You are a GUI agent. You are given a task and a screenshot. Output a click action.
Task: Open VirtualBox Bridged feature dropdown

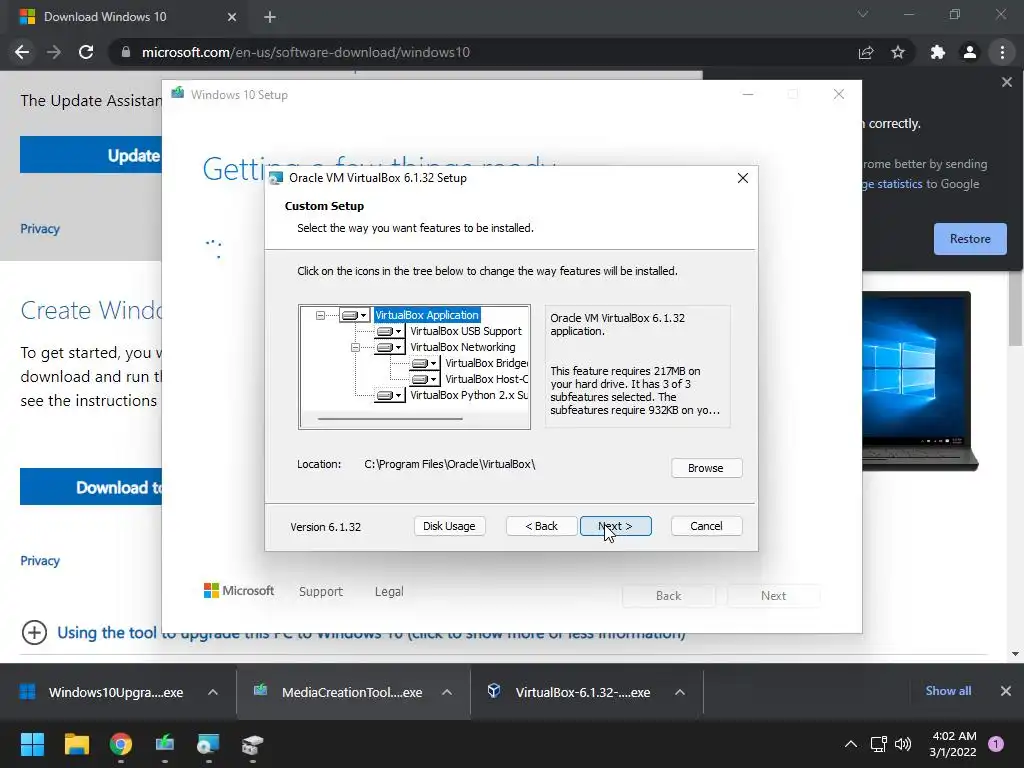coord(425,363)
